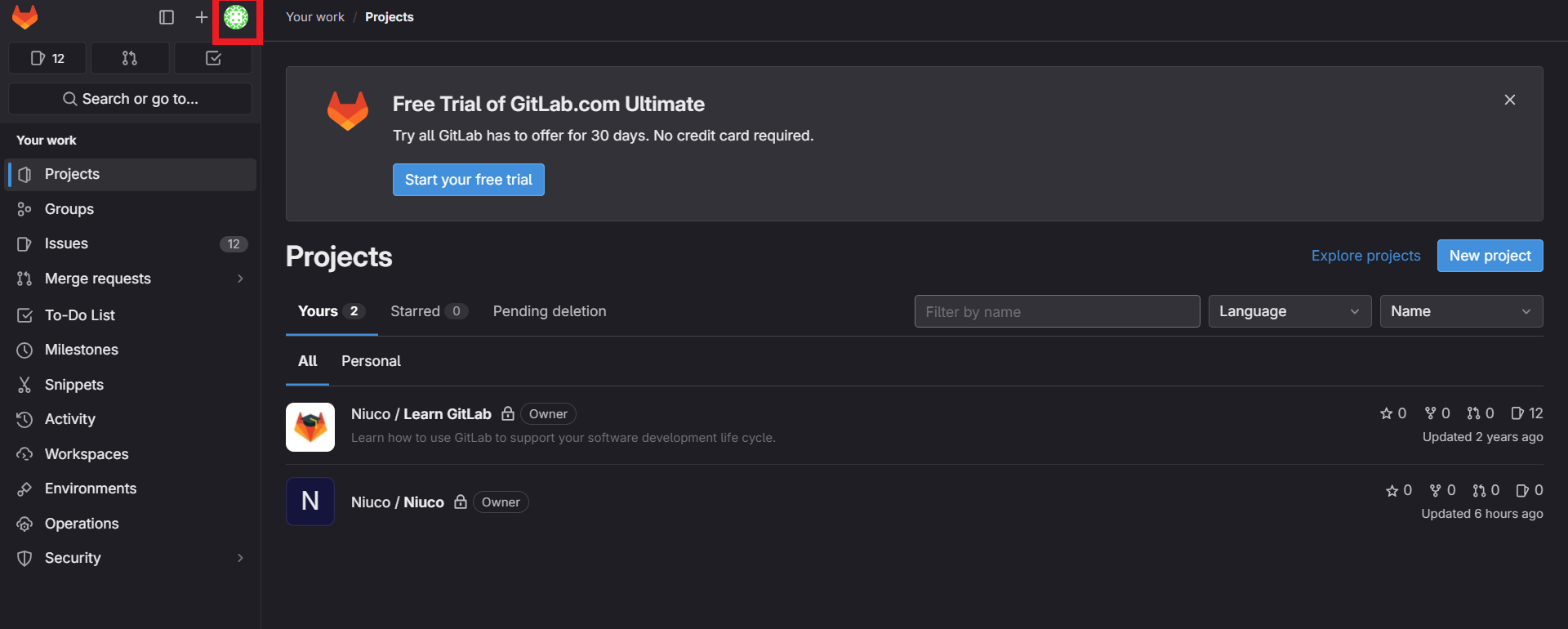Click the Filter by name field
This screenshot has width=1568, height=629.
click(1058, 311)
